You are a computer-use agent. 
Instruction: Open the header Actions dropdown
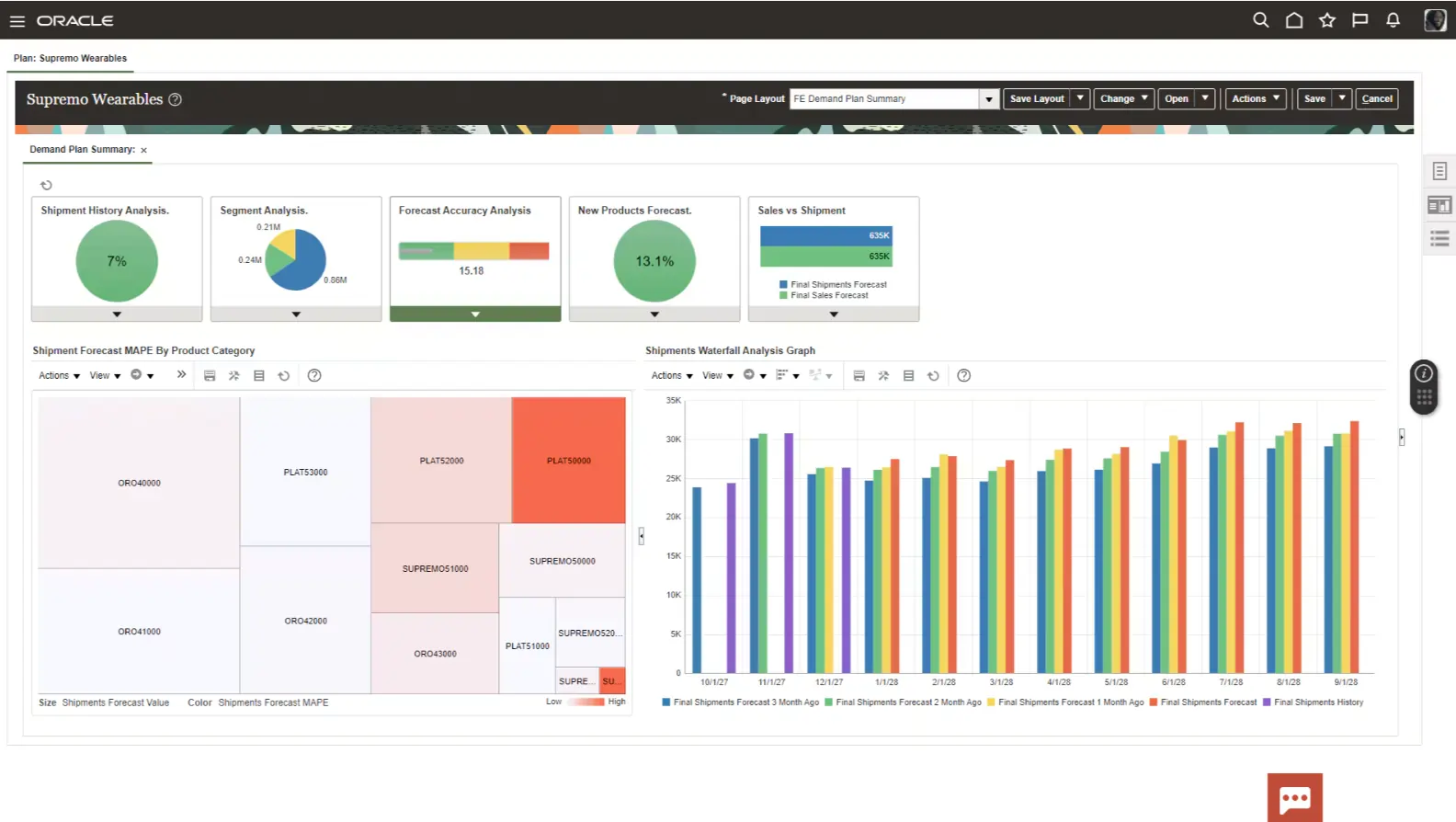coord(1256,98)
